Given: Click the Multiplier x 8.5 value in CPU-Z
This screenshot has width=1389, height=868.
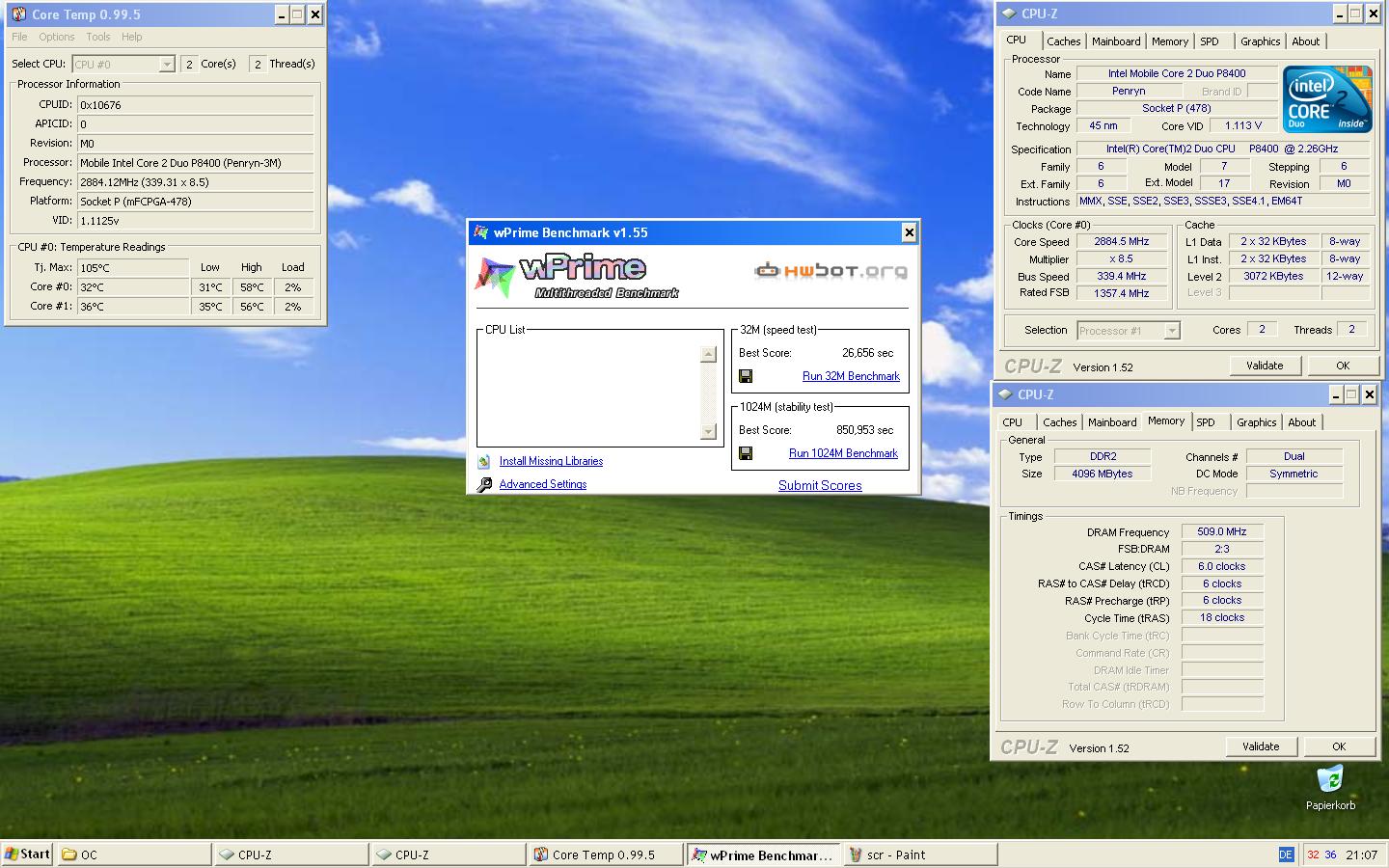Looking at the screenshot, I should click(x=1121, y=259).
